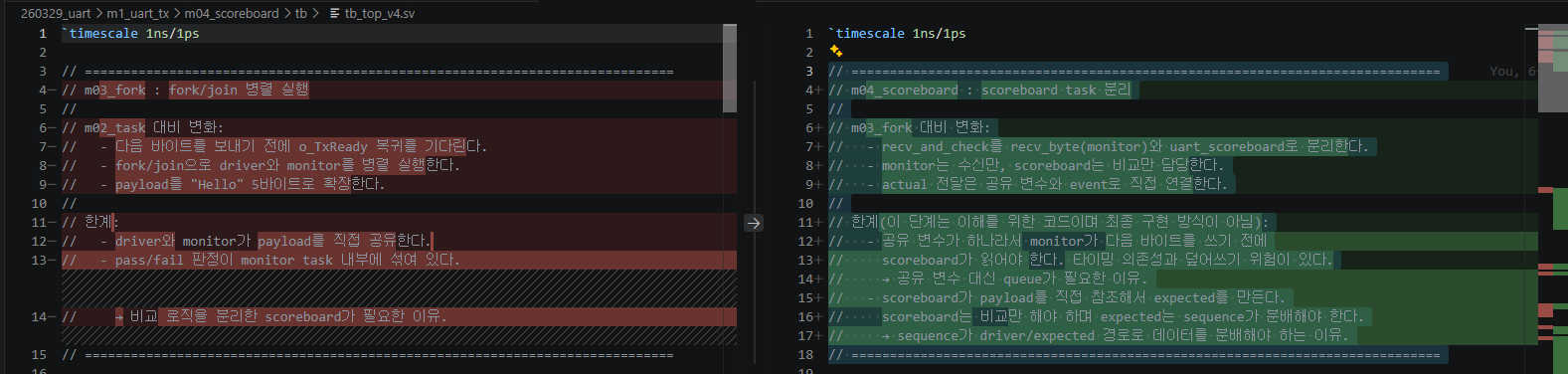Screen dimensions: 1568x374
Task: Click the right line 'scoreboard는 비교만 해야 하며'
Action: tap(1096, 316)
